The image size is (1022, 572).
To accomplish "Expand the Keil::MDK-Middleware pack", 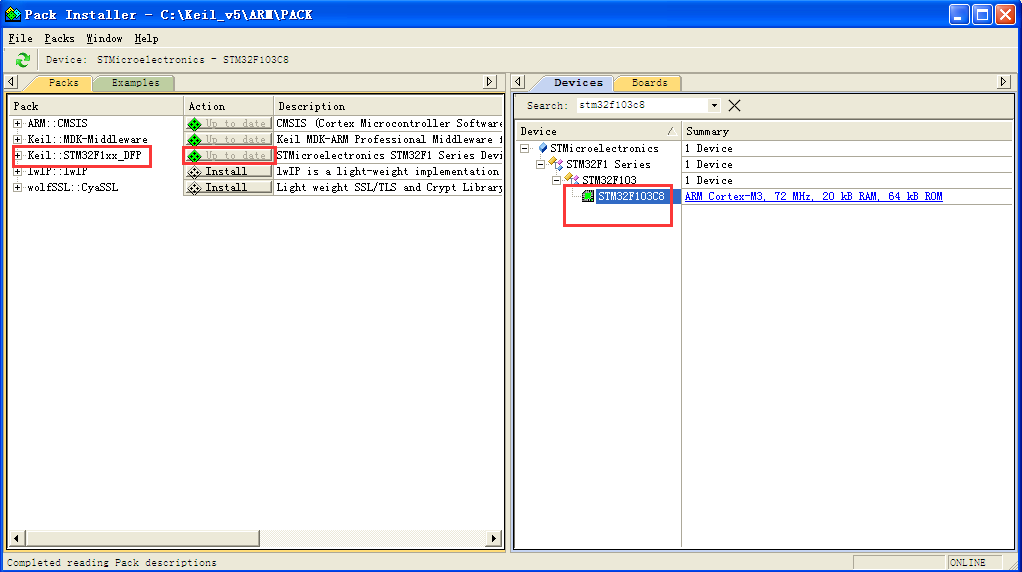I will pyautogui.click(x=18, y=139).
